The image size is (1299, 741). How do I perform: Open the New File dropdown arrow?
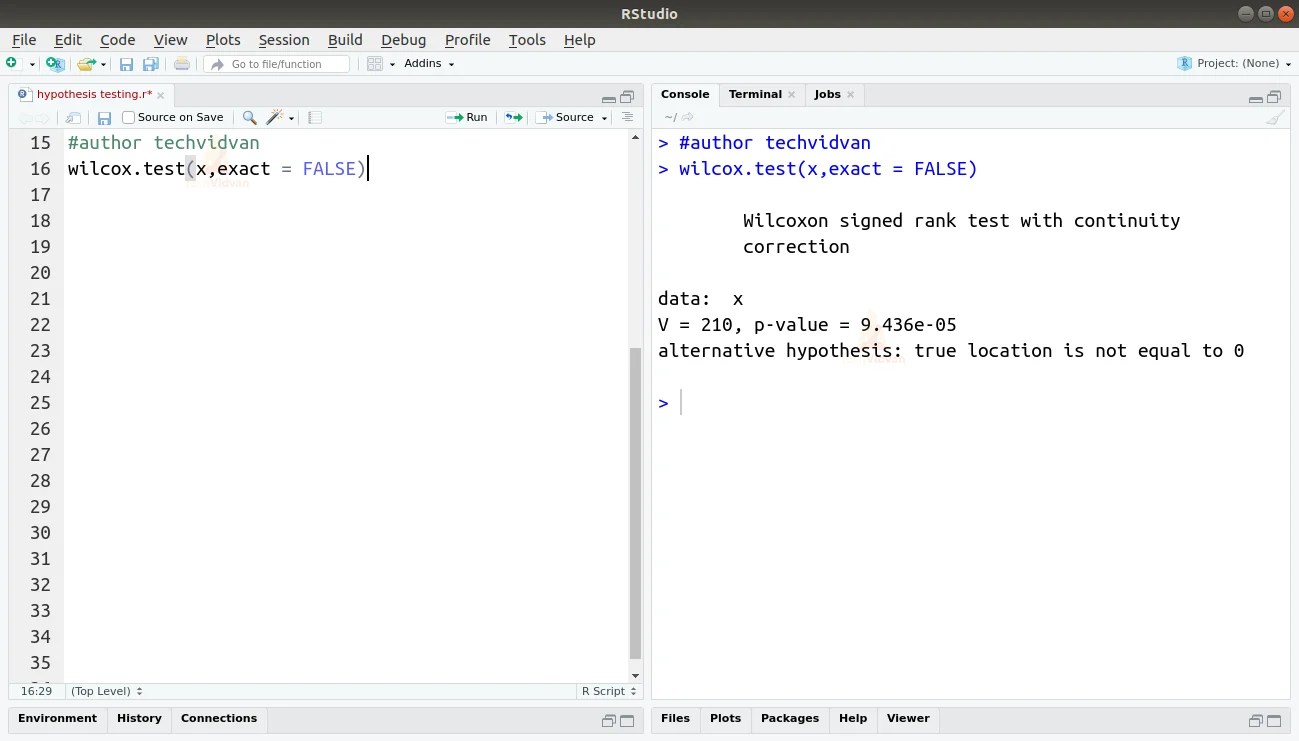pos(32,64)
